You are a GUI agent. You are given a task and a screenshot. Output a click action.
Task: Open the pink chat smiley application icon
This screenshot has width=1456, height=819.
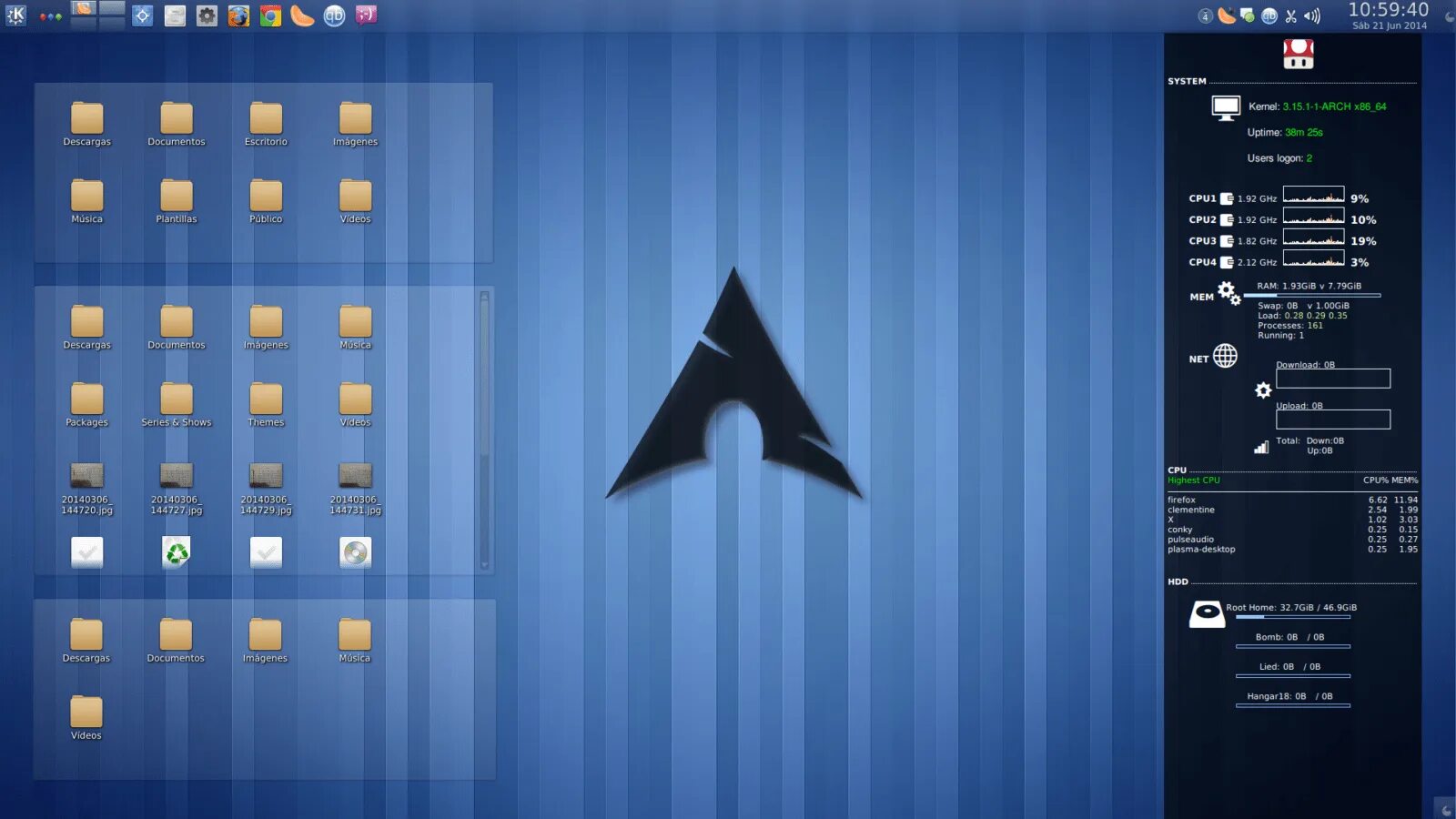point(366,15)
